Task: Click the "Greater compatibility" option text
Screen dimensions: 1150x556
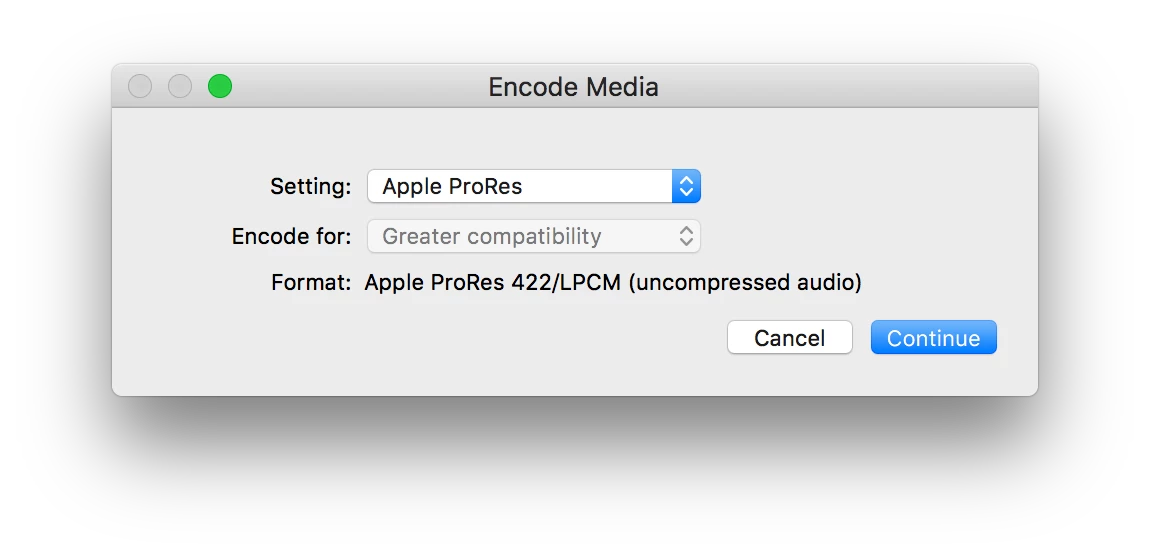Action: [492, 237]
